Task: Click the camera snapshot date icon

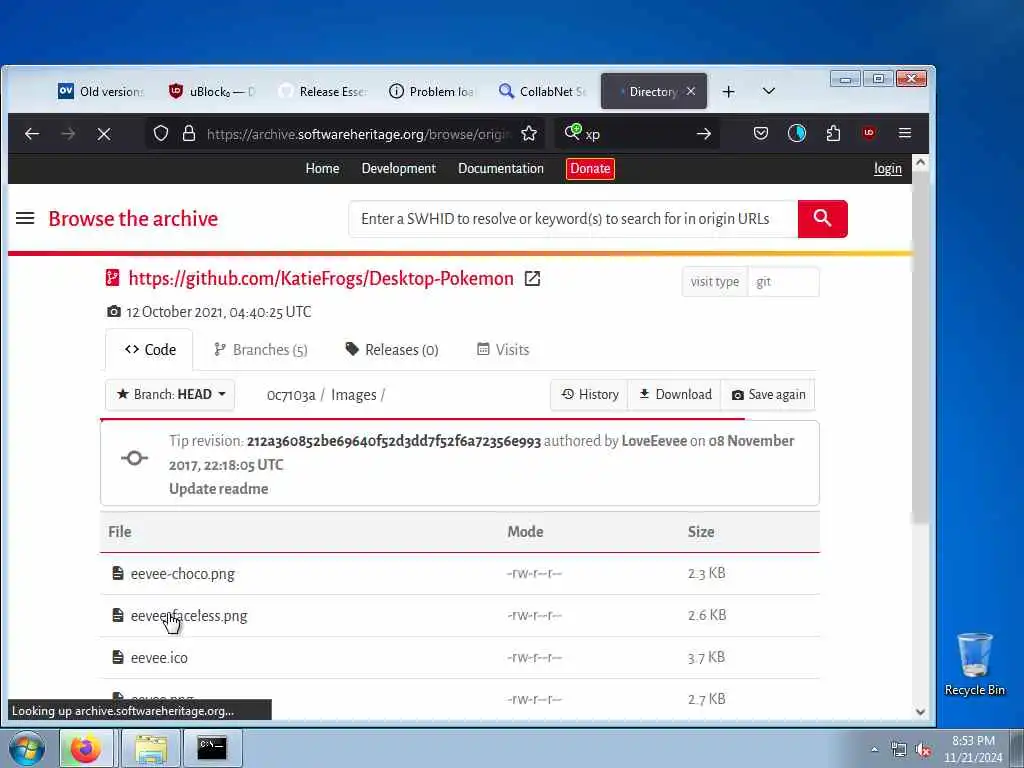Action: [x=114, y=312]
